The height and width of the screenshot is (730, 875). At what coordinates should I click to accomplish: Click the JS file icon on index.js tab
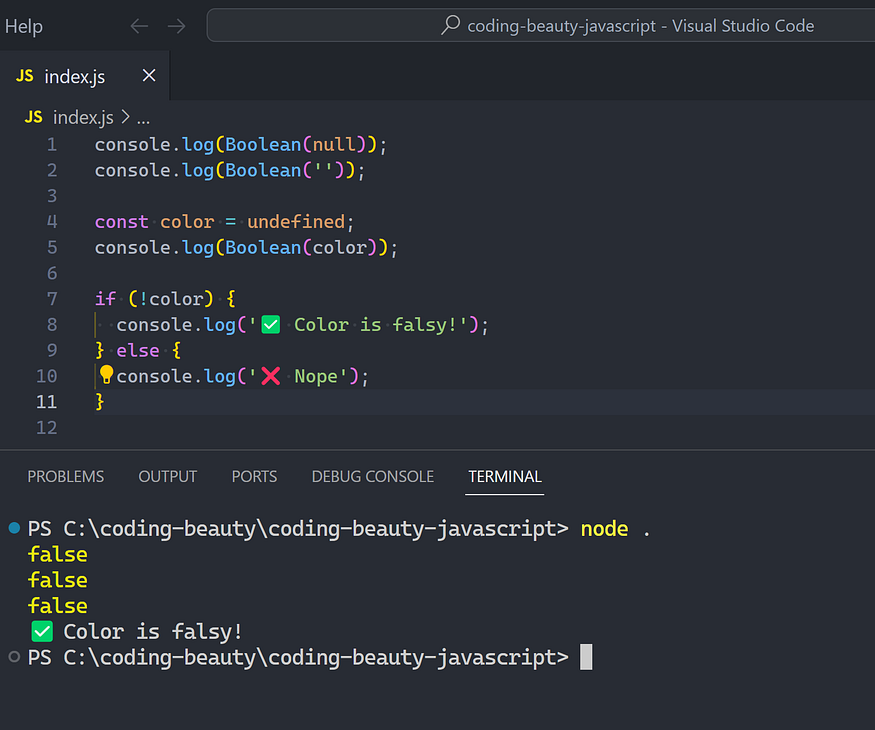click(25, 76)
